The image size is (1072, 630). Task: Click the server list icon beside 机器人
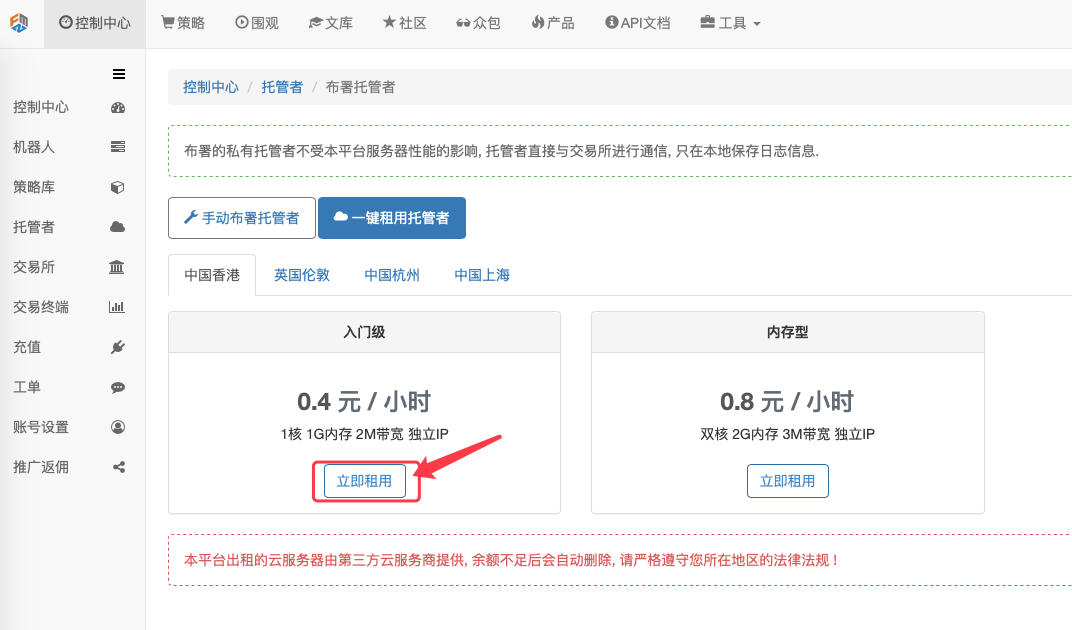[118, 147]
